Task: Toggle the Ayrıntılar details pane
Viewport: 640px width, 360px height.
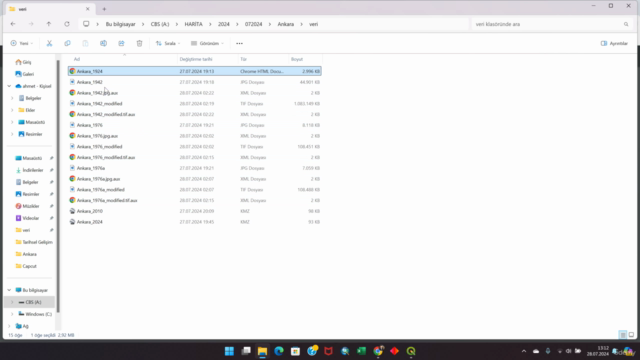Action: pos(614,43)
